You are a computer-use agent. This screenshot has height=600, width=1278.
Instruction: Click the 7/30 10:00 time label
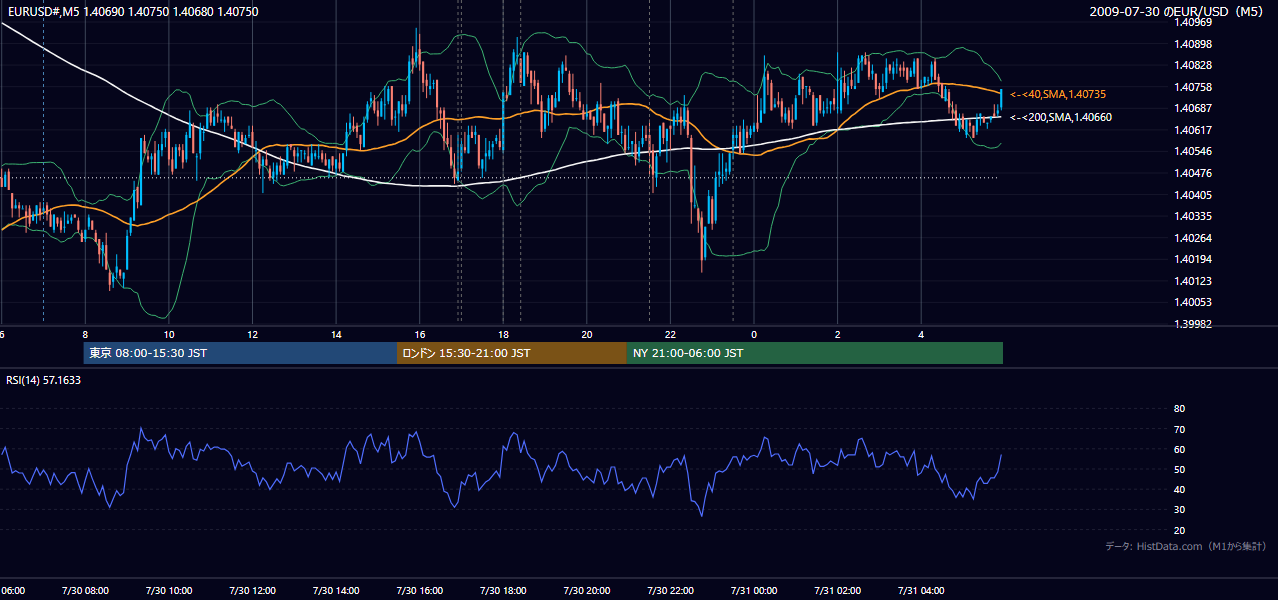[169, 591]
